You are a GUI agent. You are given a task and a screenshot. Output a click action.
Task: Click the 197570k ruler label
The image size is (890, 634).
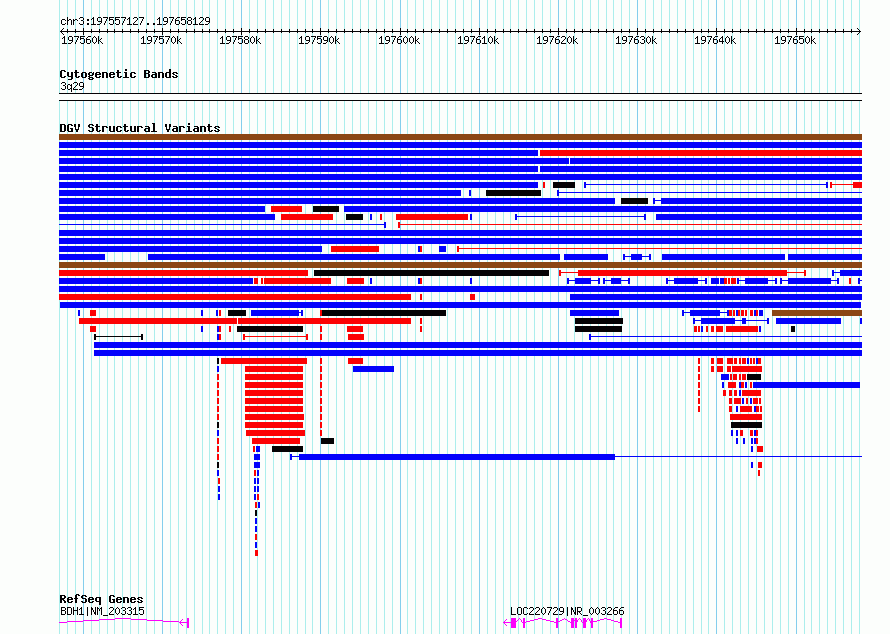point(161,40)
